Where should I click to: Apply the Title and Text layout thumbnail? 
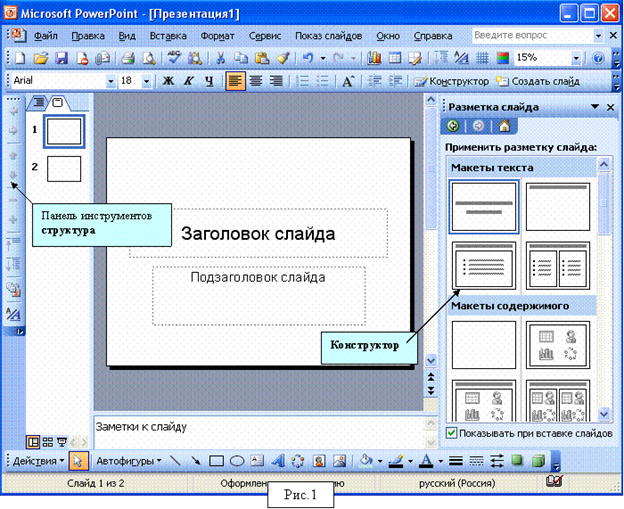point(484,265)
